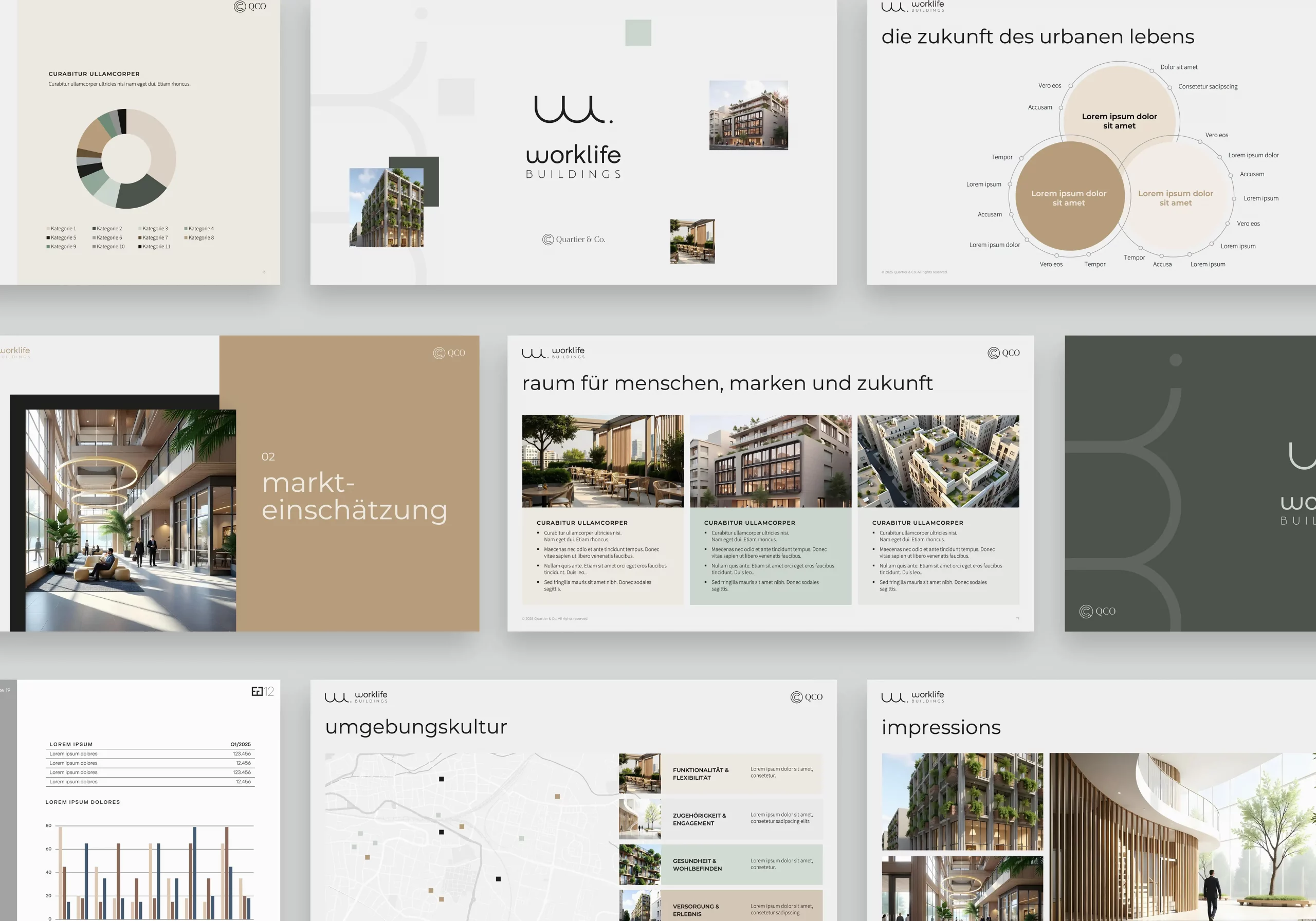Viewport: 1316px width, 921px height.
Task: Click the QCO logo on the dark green slide
Action: click(1098, 612)
